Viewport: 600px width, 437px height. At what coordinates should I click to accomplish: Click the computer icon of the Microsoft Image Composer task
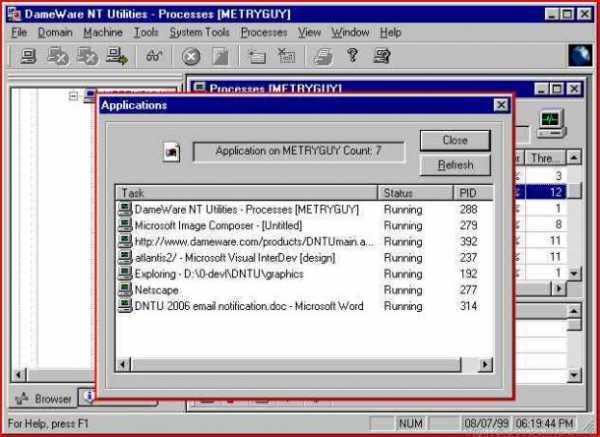pos(125,225)
